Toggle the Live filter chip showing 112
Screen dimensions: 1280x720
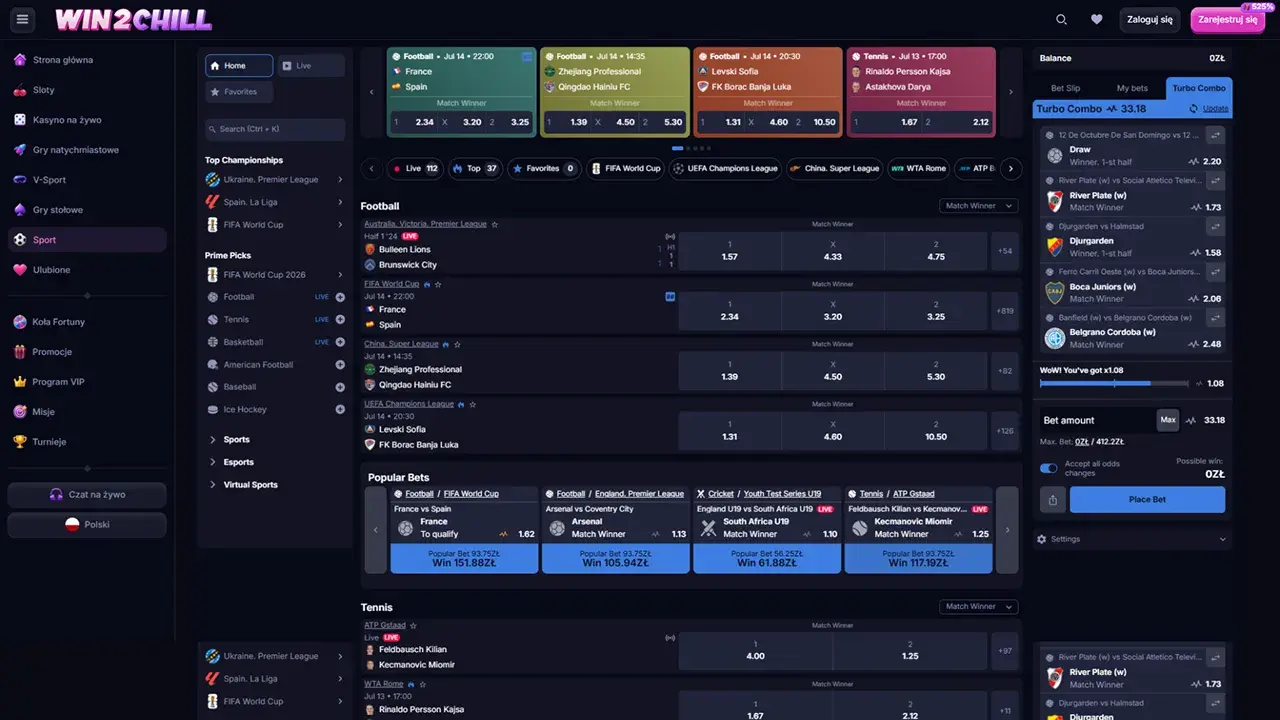point(414,169)
